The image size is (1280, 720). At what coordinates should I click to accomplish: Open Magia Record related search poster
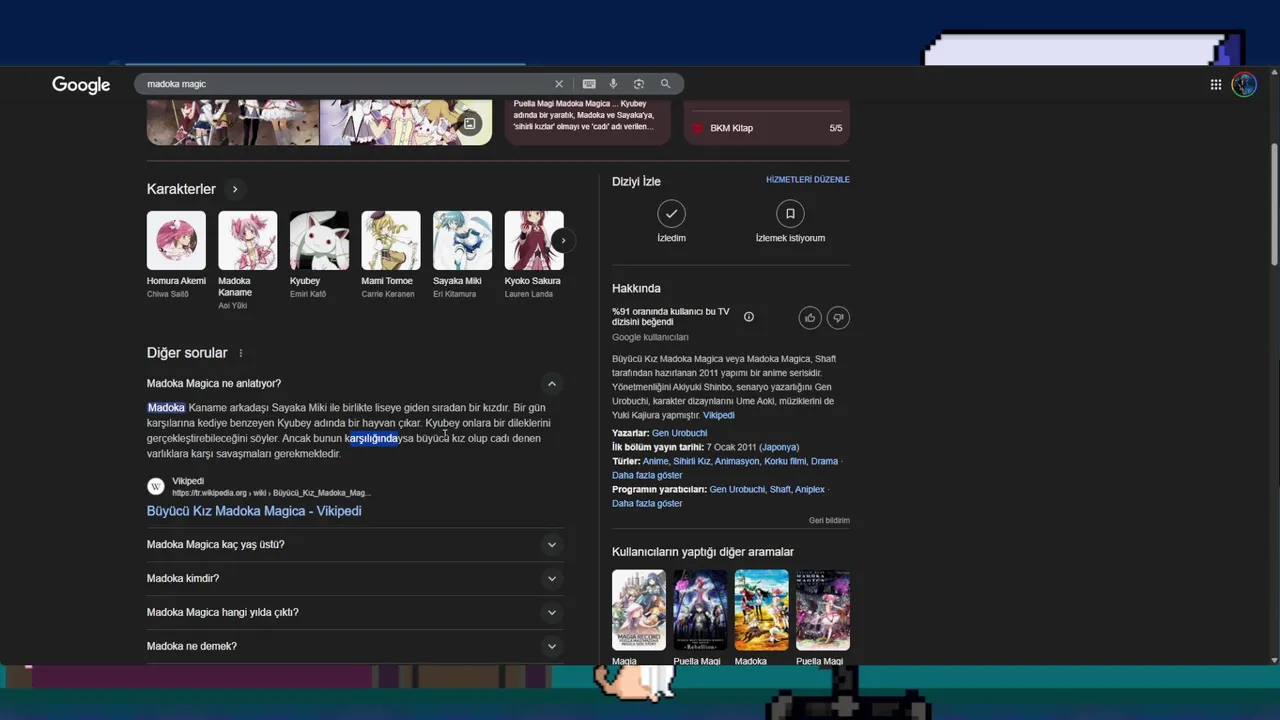638,610
